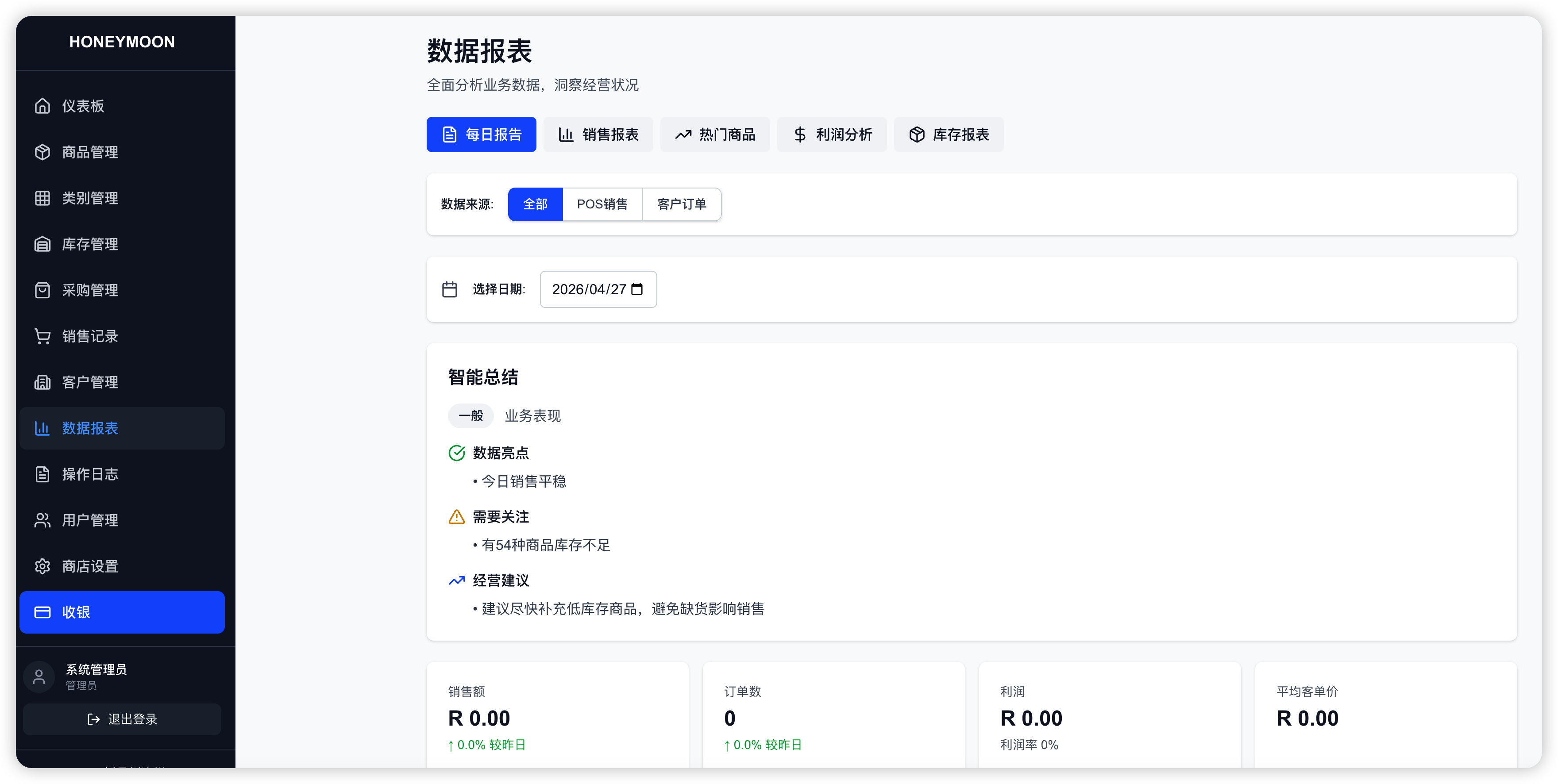Click the 利润率 0% text

pos(1030,745)
